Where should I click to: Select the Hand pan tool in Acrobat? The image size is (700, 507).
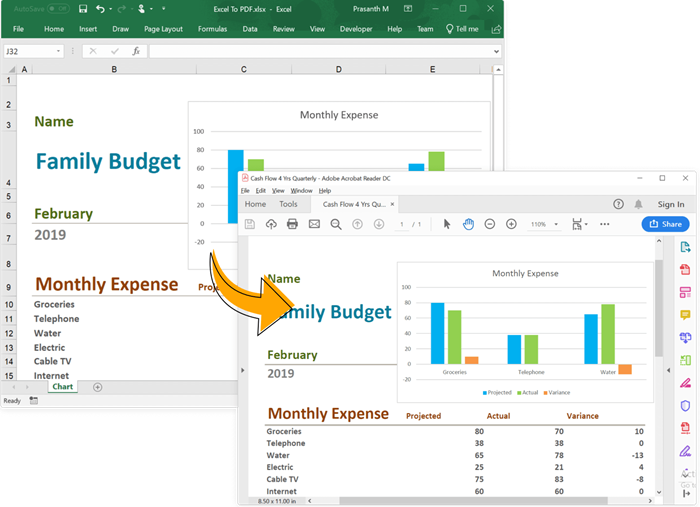(x=468, y=224)
